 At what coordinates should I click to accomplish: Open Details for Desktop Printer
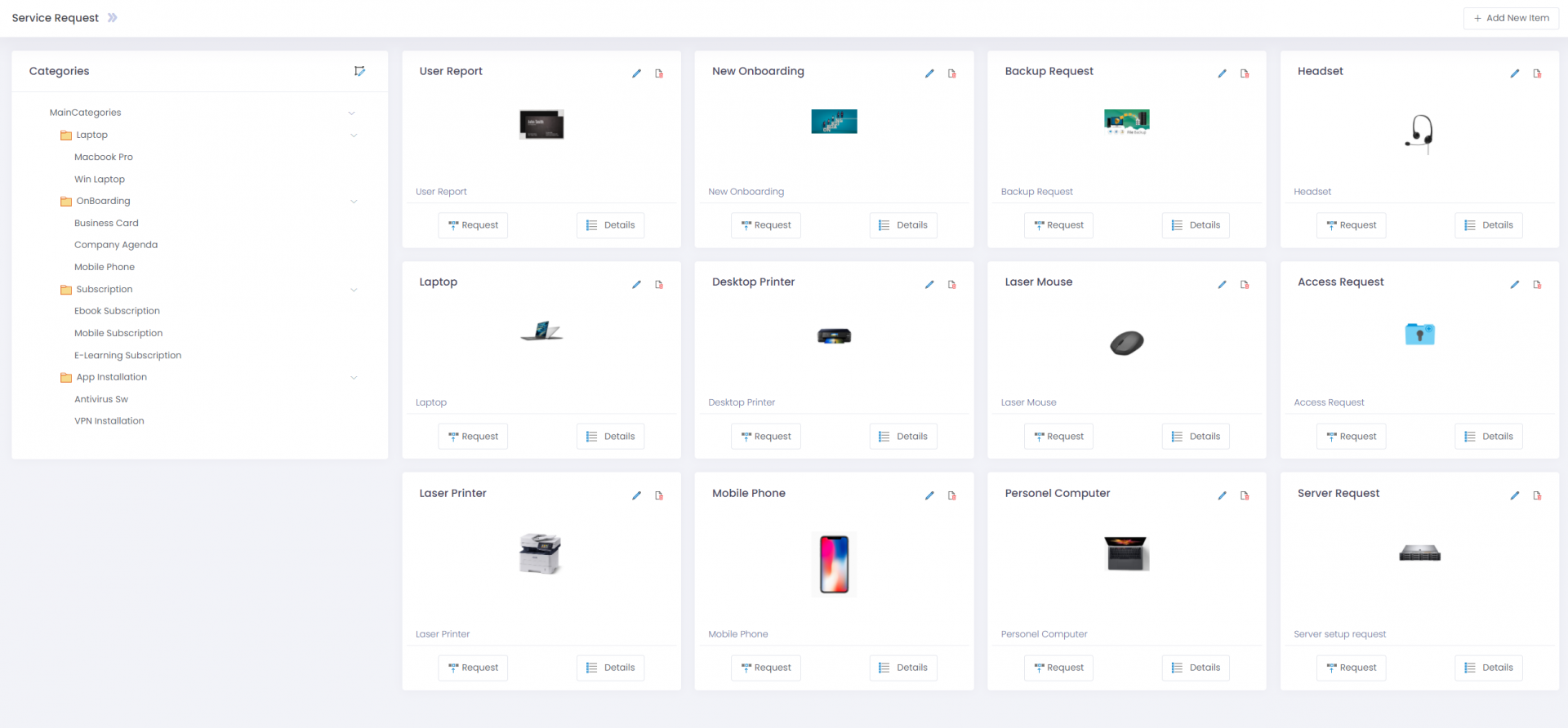coord(903,437)
